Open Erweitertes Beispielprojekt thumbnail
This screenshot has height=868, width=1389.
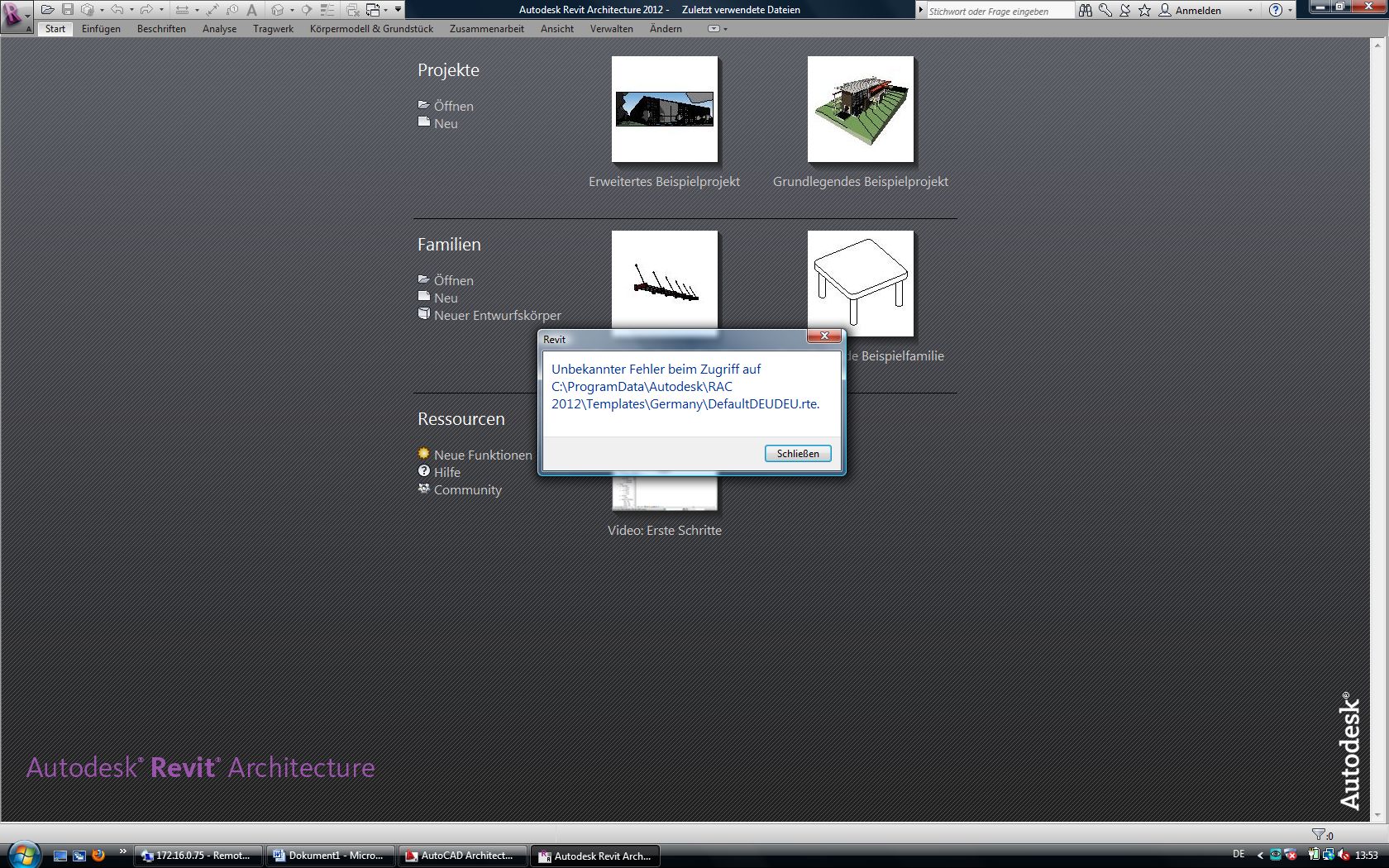(x=665, y=109)
